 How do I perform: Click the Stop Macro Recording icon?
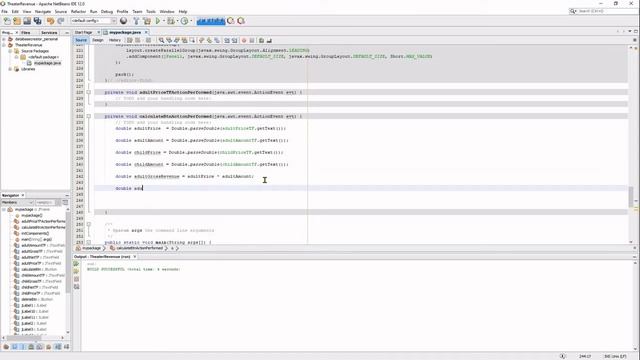click(252, 40)
